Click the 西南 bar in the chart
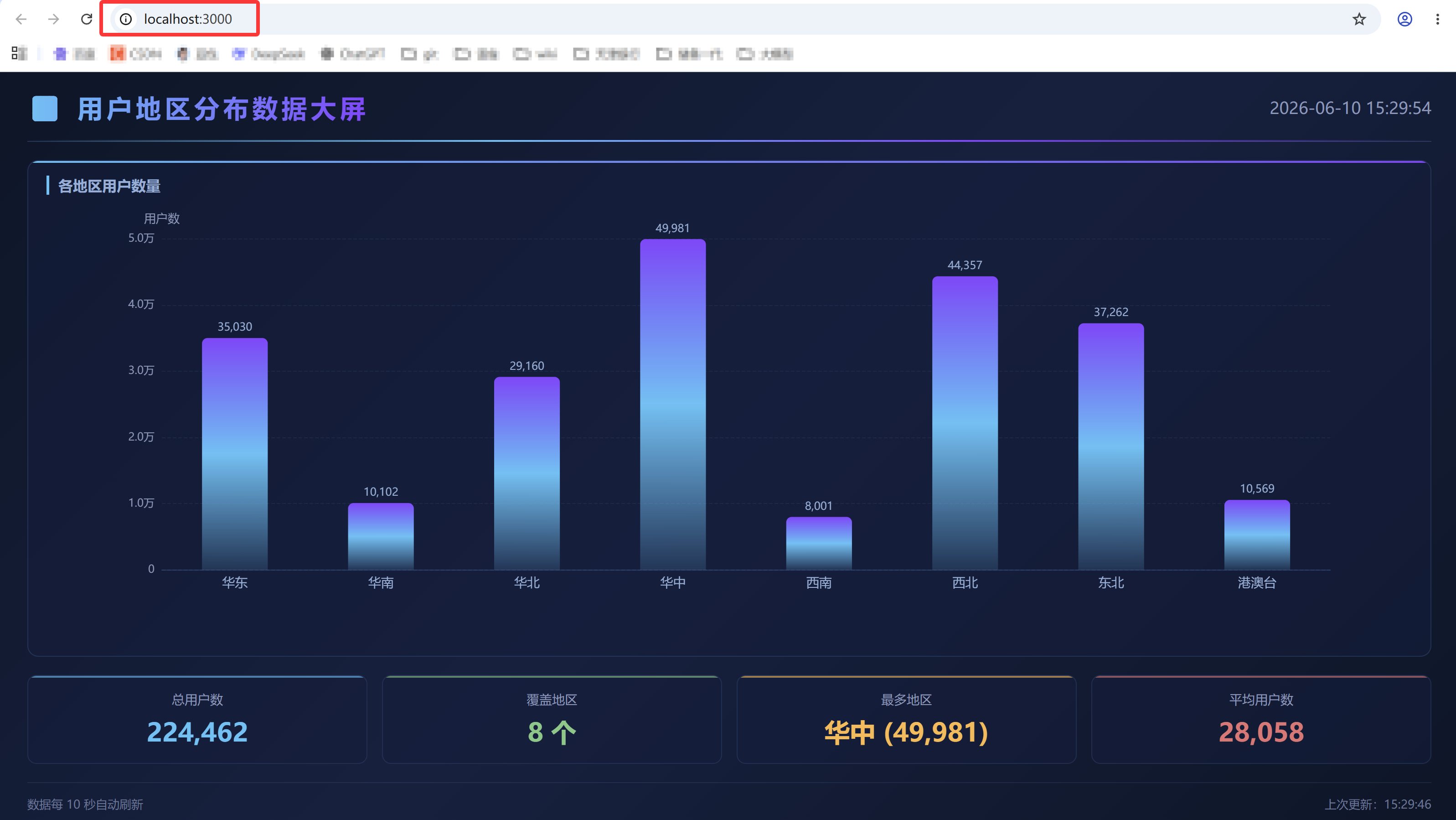 point(818,543)
